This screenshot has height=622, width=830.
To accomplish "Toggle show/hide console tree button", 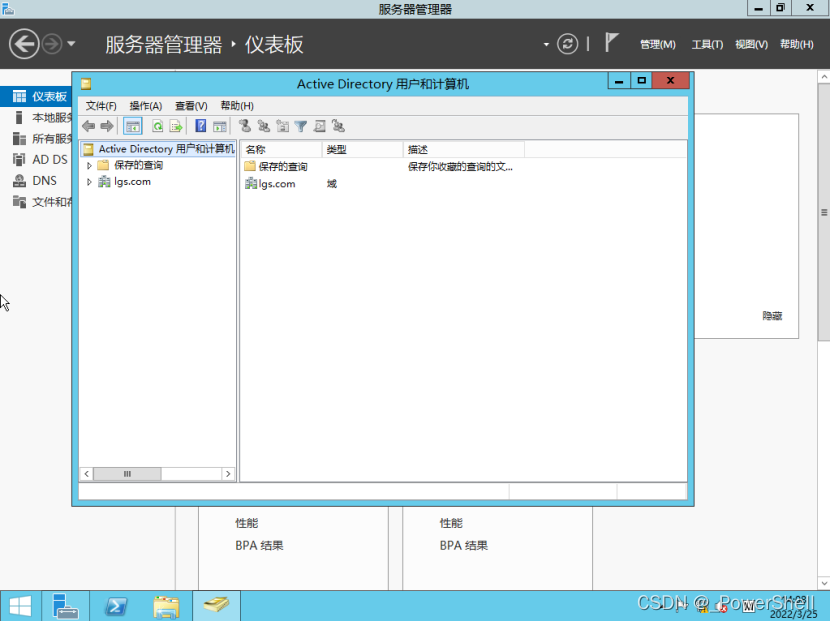I will click(133, 126).
